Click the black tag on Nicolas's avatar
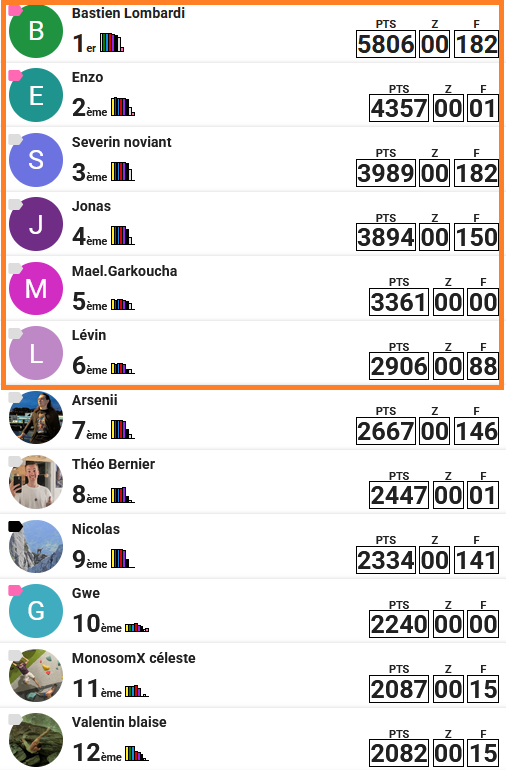Viewport: 506px width, 770px height. pos(15,526)
